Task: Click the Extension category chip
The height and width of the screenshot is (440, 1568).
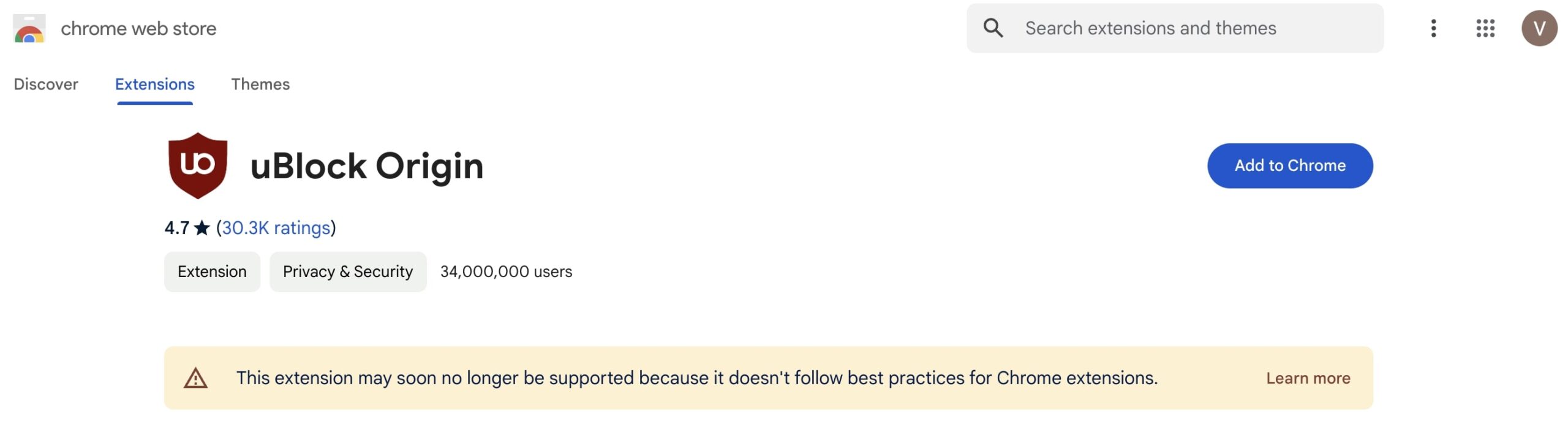Action: (212, 271)
